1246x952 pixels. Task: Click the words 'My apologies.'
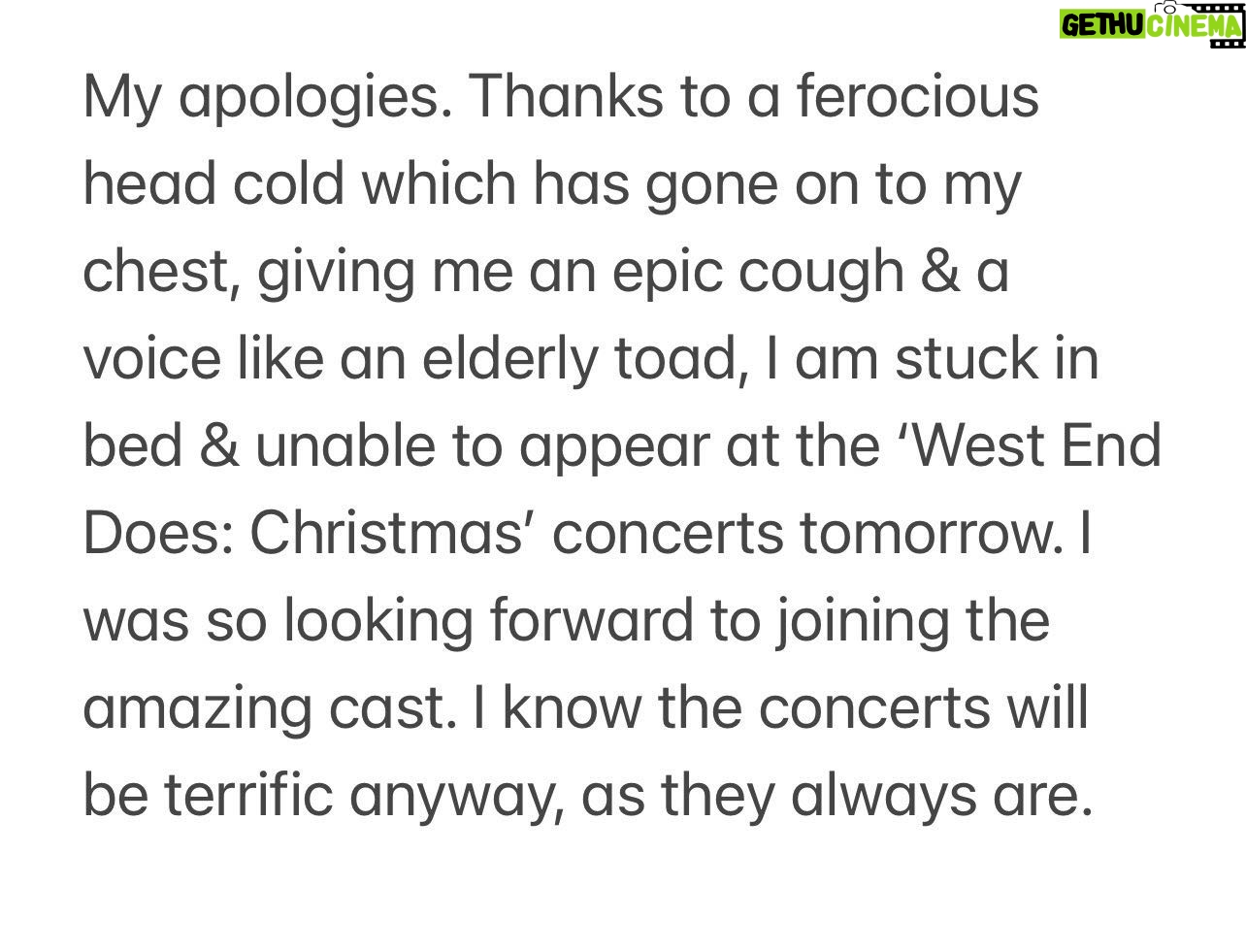268,98
